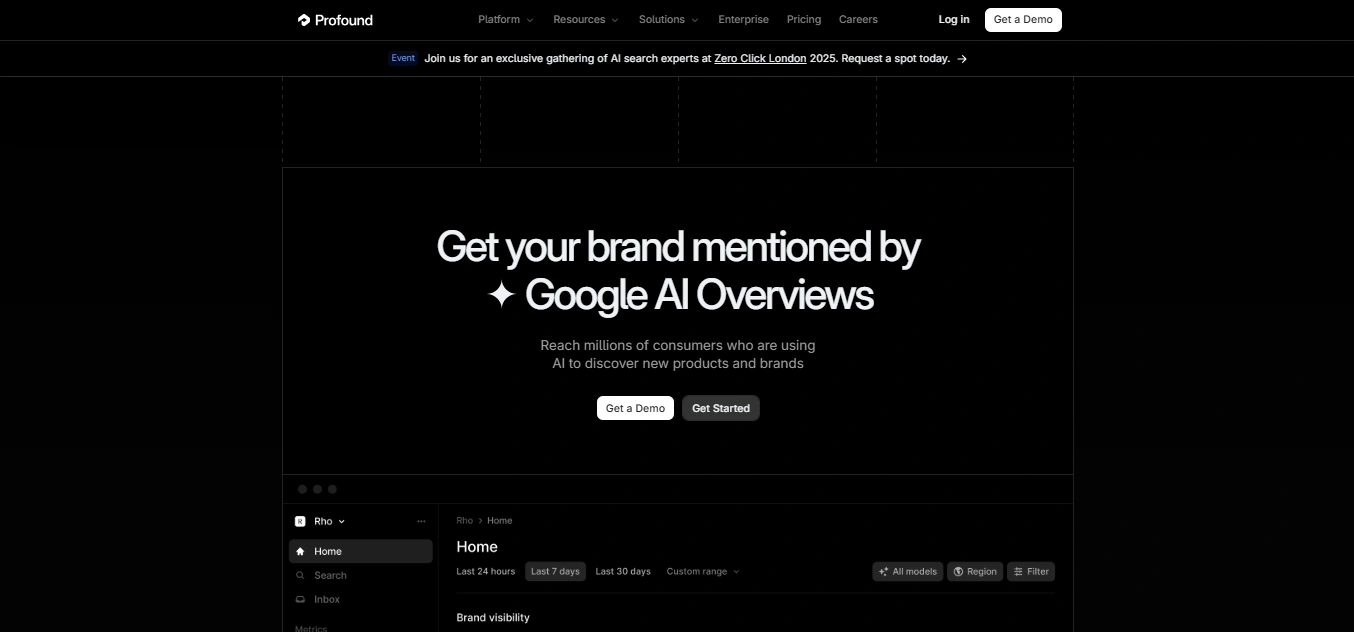The image size is (1354, 632).
Task: Go to the Enterprise page
Action: [744, 20]
